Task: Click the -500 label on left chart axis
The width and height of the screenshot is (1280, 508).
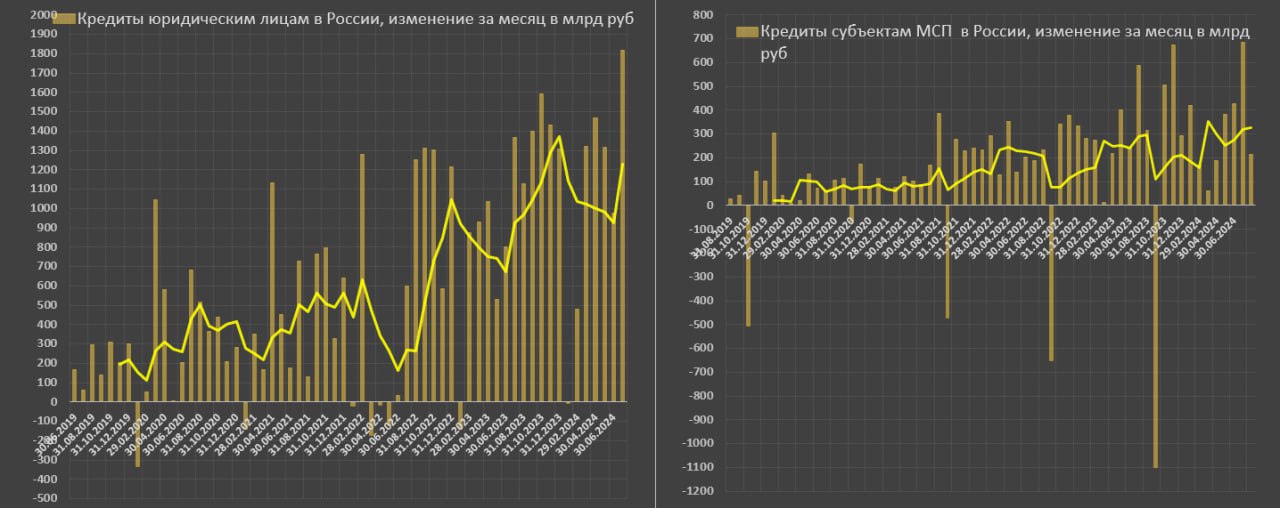Action: pyautogui.click(x=43, y=497)
